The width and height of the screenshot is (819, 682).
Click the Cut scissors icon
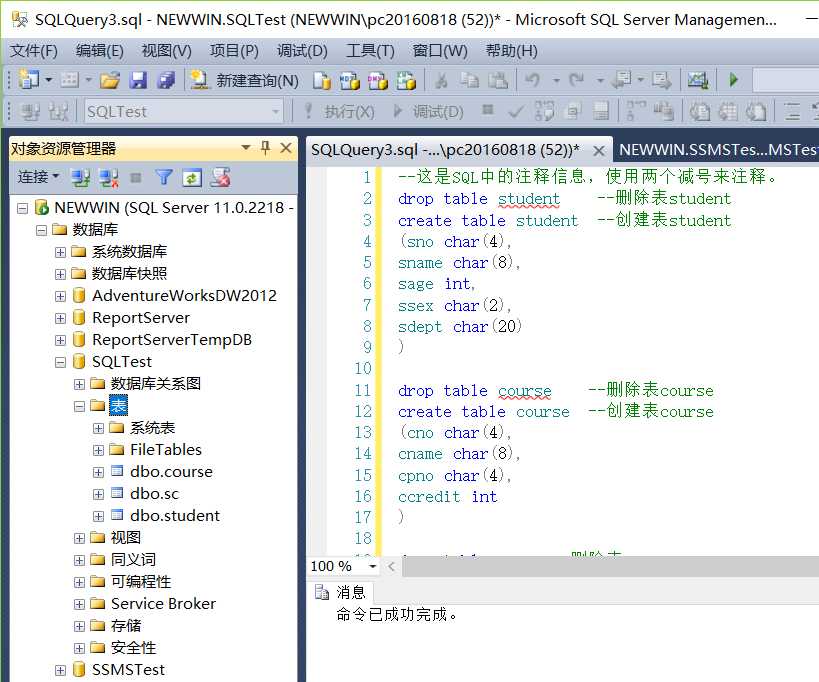(442, 80)
